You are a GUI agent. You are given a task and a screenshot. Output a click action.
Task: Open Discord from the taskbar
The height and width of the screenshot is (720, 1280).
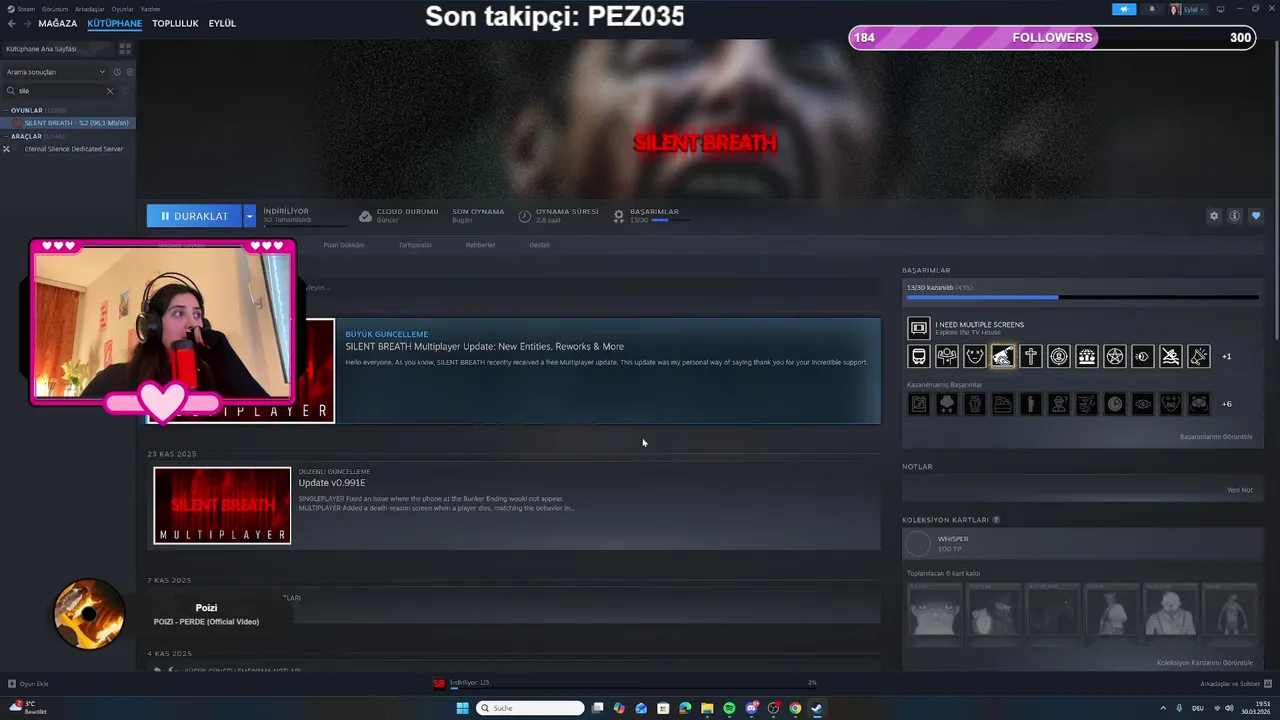[x=751, y=708]
